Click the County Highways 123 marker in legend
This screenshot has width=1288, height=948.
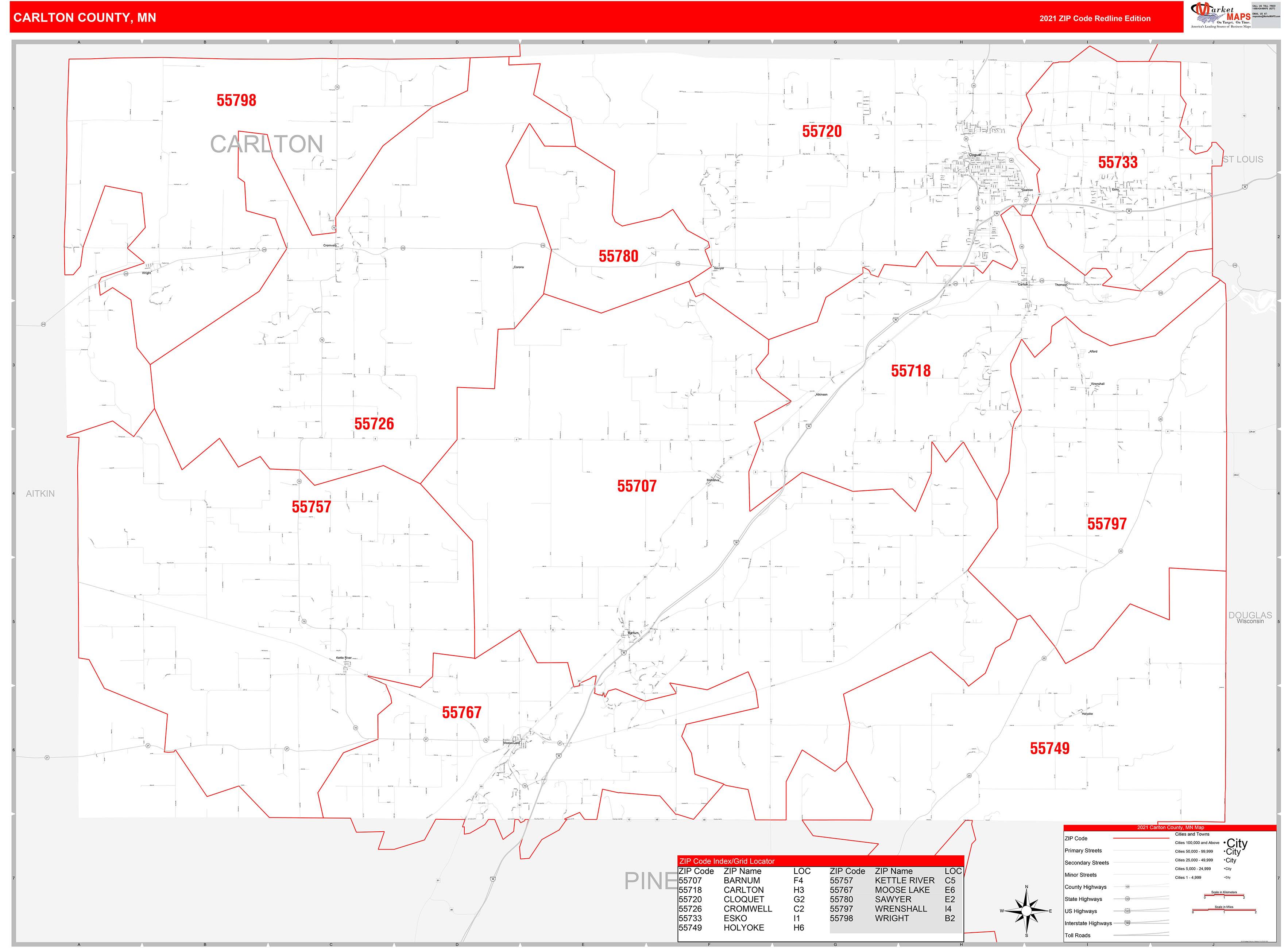tap(1127, 887)
